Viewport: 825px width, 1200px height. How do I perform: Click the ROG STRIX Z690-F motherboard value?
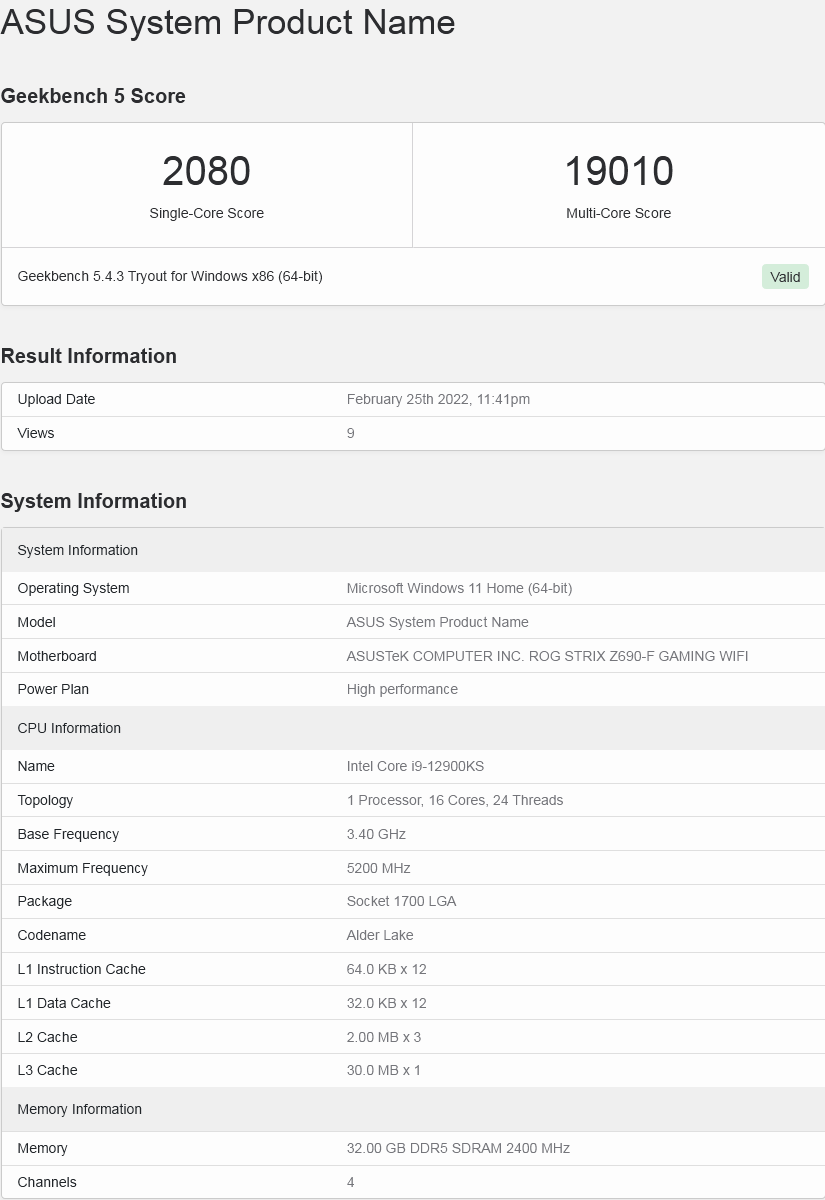pos(547,656)
